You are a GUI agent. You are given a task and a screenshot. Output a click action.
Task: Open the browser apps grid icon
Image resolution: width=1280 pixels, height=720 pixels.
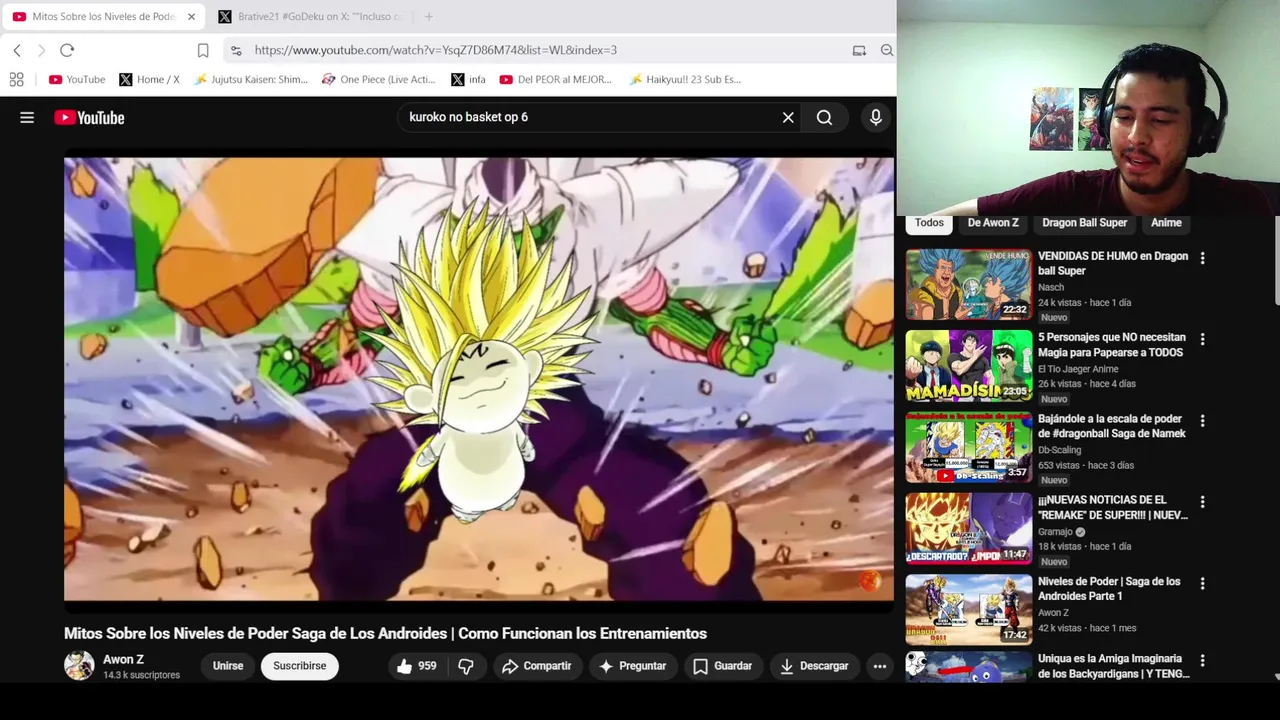(17, 79)
